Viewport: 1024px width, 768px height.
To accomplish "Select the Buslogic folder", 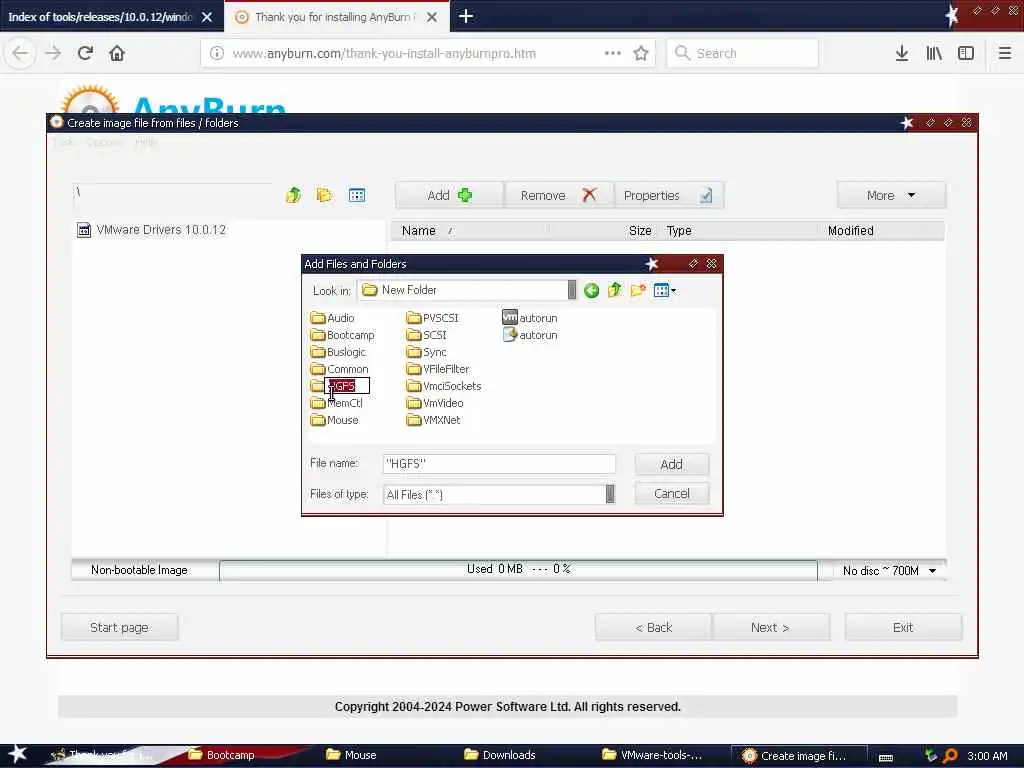I will coord(338,352).
